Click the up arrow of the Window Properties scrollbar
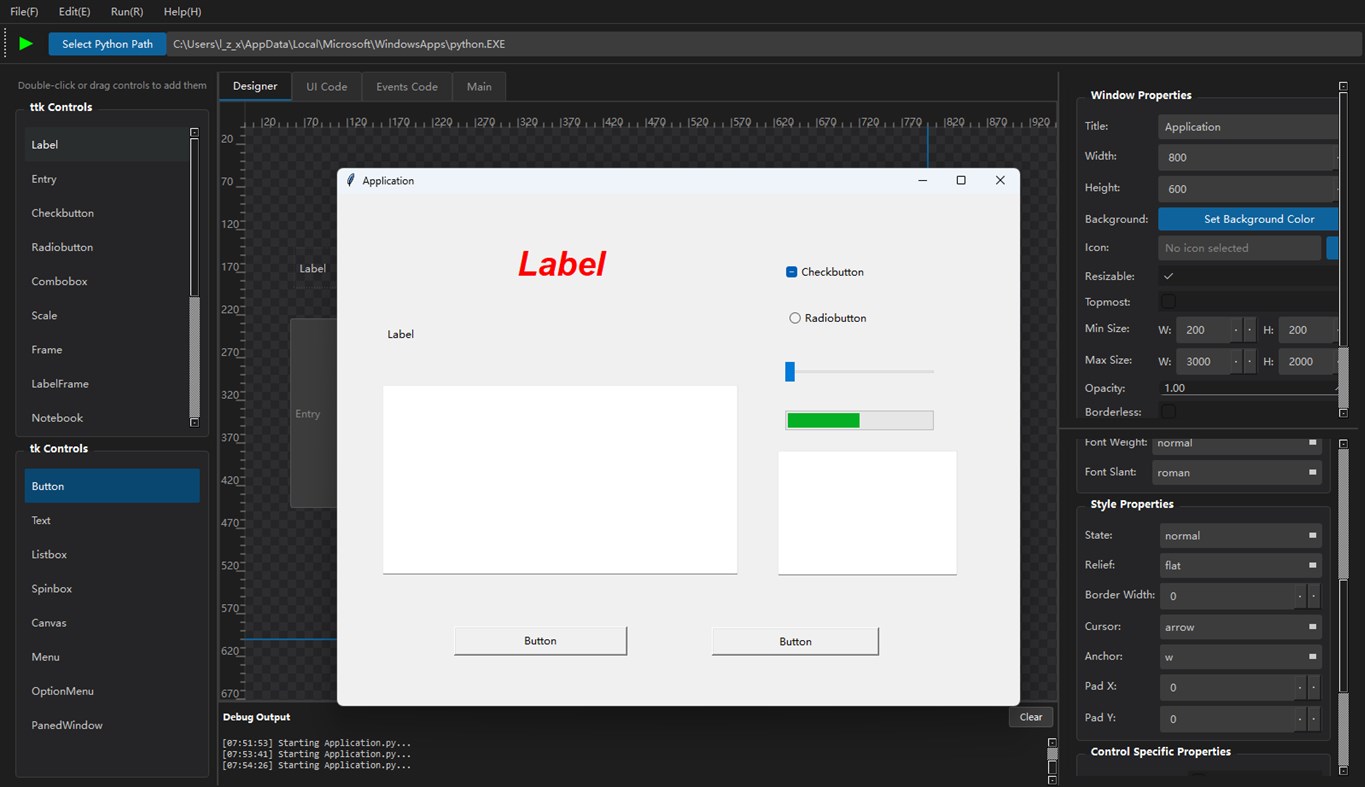The height and width of the screenshot is (787, 1365). pyautogui.click(x=1343, y=87)
